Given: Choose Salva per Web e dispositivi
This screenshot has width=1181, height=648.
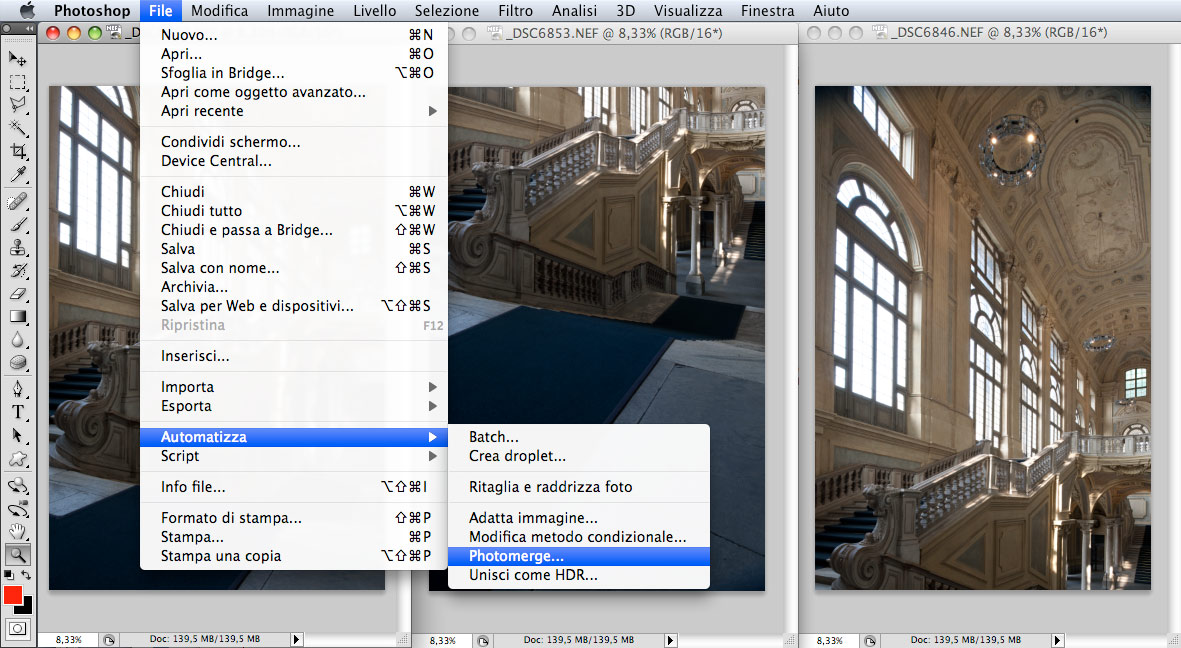Looking at the screenshot, I should (x=294, y=306).
